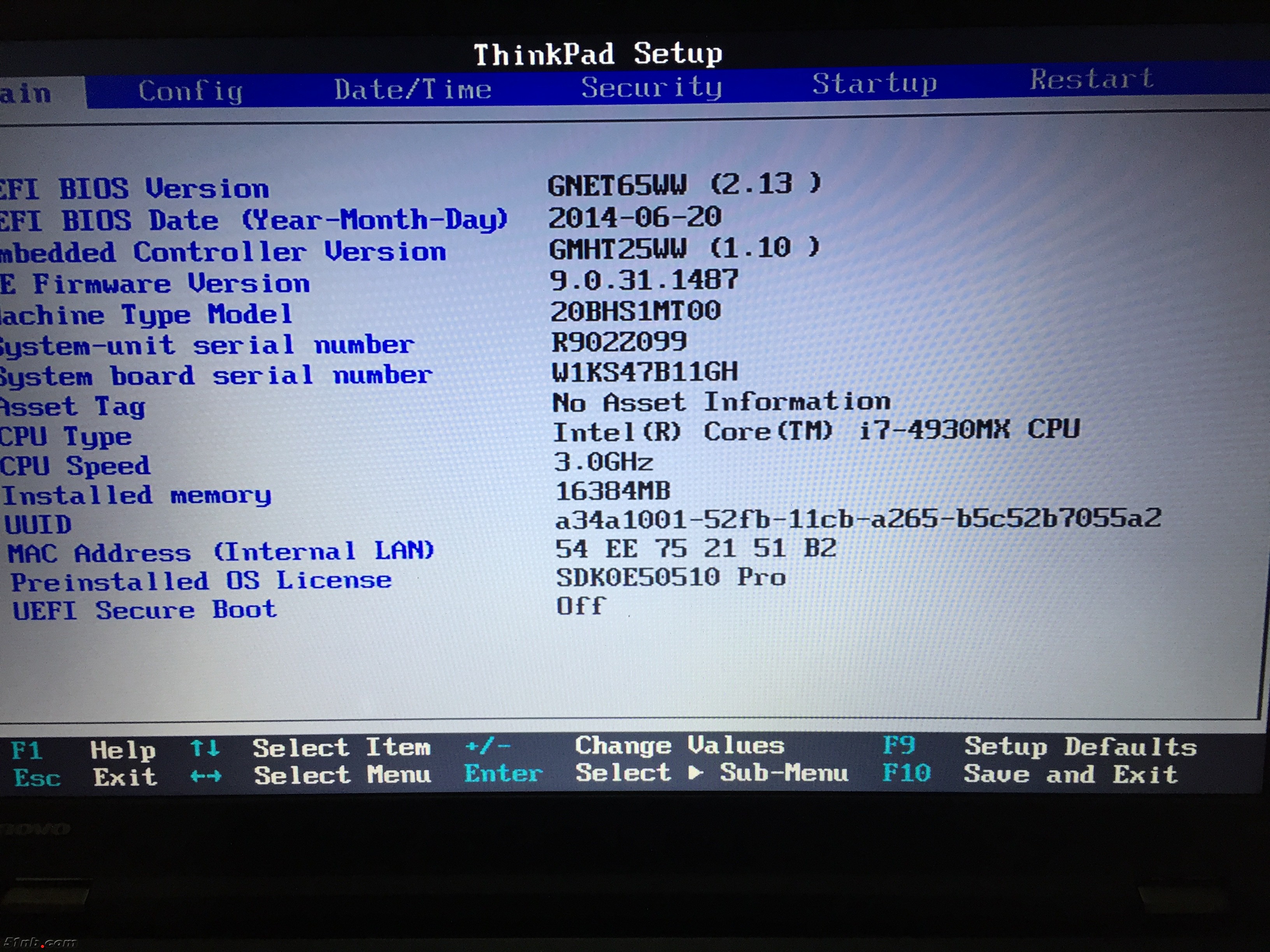Click the left-right arrows Select Menu icon
Screen dimensions: 1270x952
click(205, 776)
